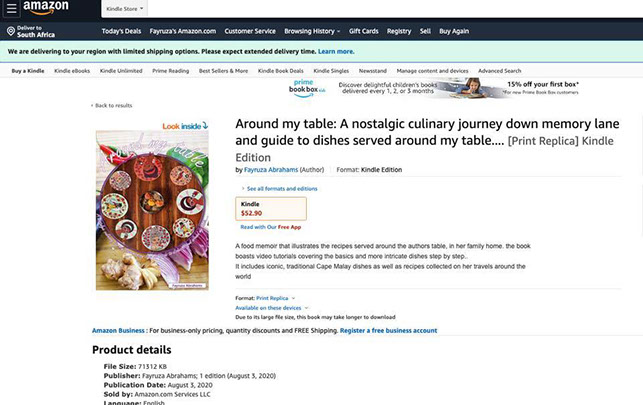Open the Best Sellers & More tab

point(223,71)
